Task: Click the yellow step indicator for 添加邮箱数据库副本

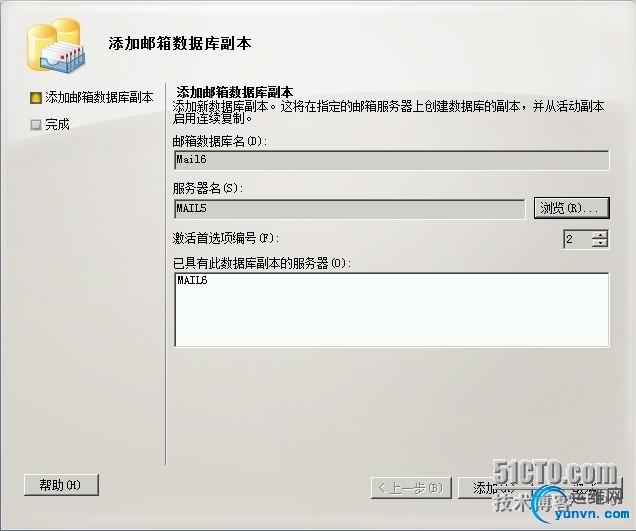Action: click(x=36, y=98)
